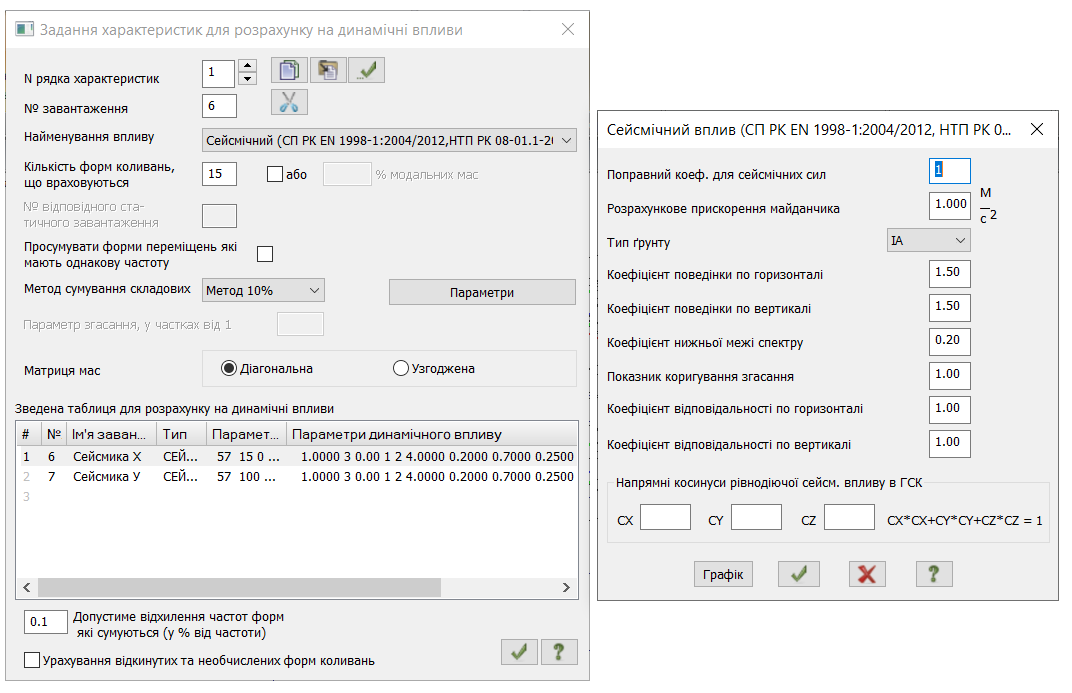Open help in dynamic characteristics dialog
The width and height of the screenshot is (1072, 693).
pyautogui.click(x=559, y=652)
